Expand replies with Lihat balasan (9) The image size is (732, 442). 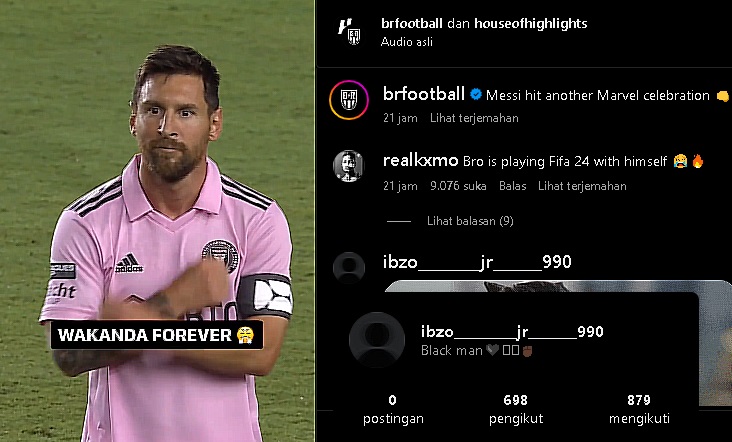(x=470, y=221)
